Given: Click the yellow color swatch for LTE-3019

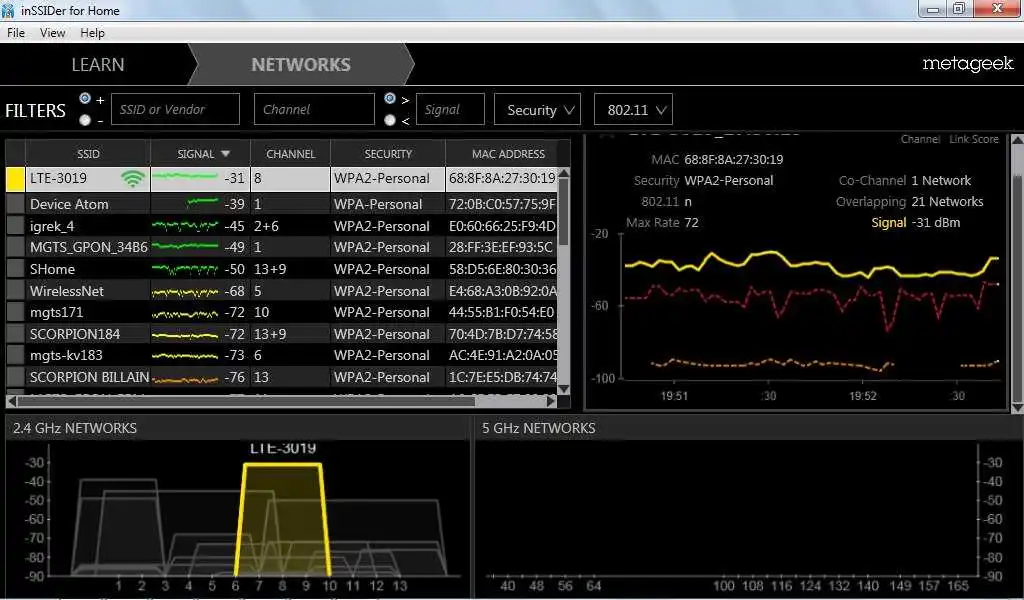Looking at the screenshot, I should click(x=15, y=179).
